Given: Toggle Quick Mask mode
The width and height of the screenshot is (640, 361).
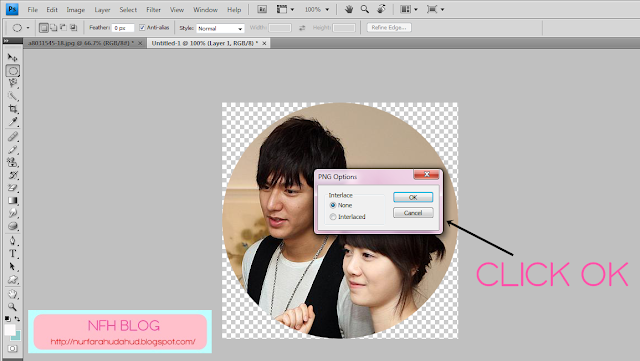Looking at the screenshot, I should click(x=13, y=348).
